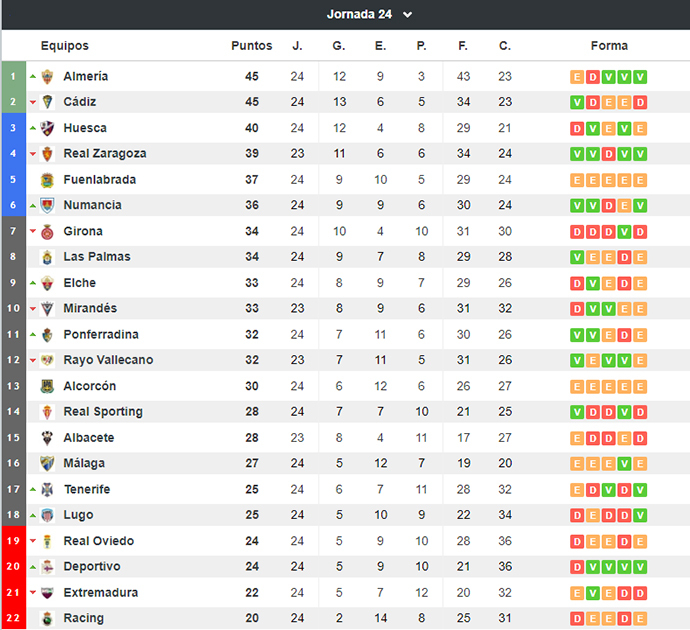
Task: Select position 22 red relegation marker
Action: (14, 618)
